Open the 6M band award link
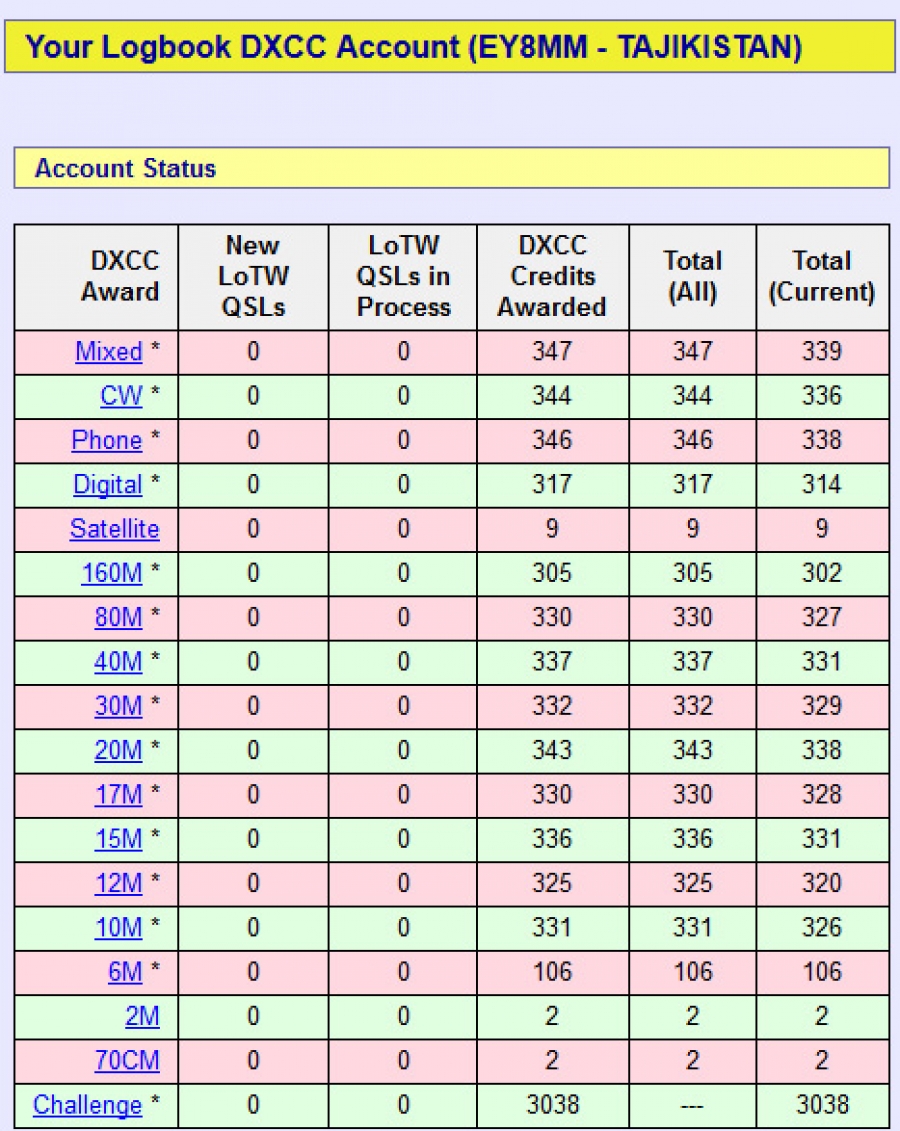 pyautogui.click(x=125, y=972)
